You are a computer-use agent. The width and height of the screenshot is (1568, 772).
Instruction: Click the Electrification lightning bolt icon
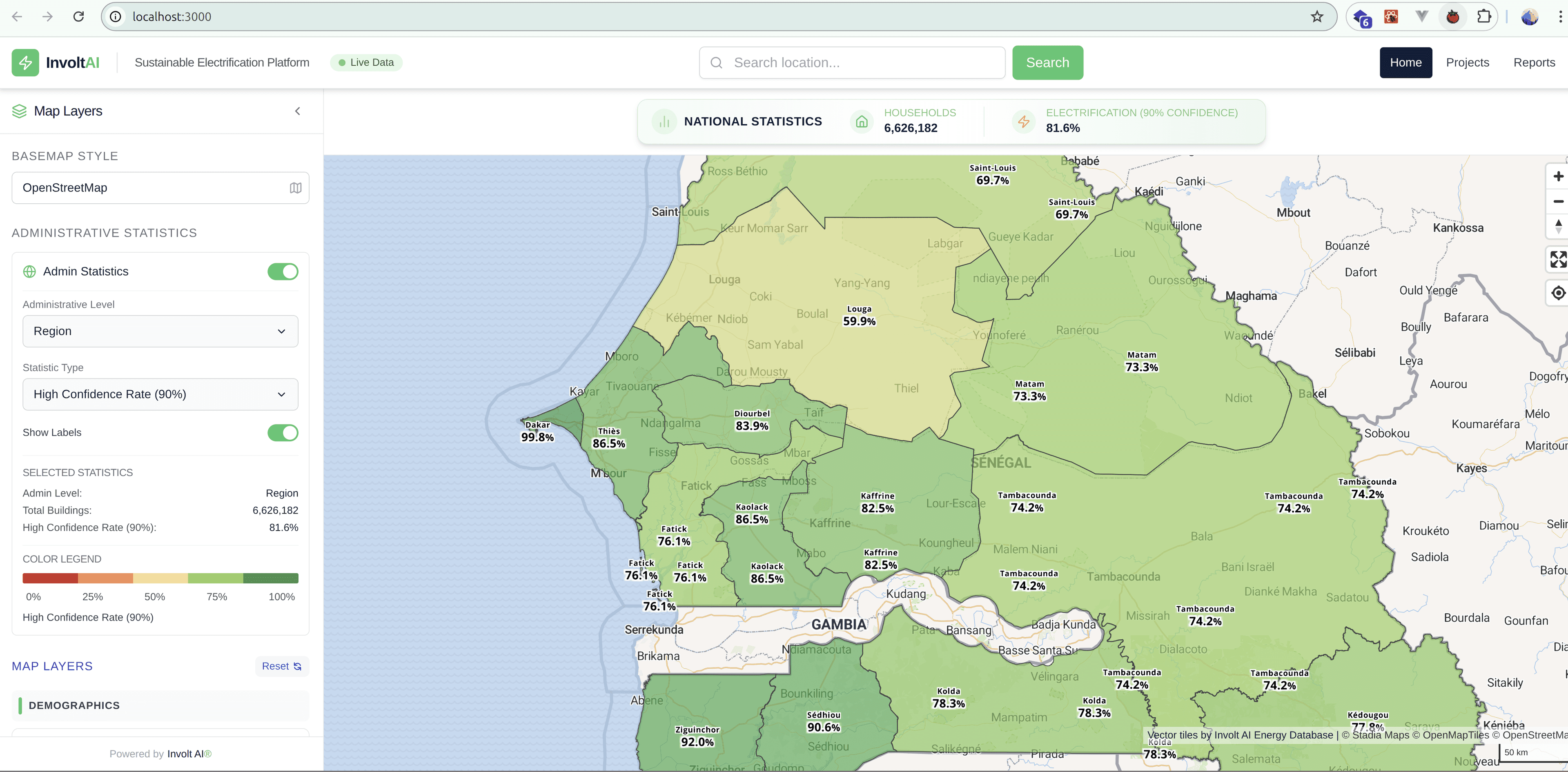click(x=1023, y=122)
